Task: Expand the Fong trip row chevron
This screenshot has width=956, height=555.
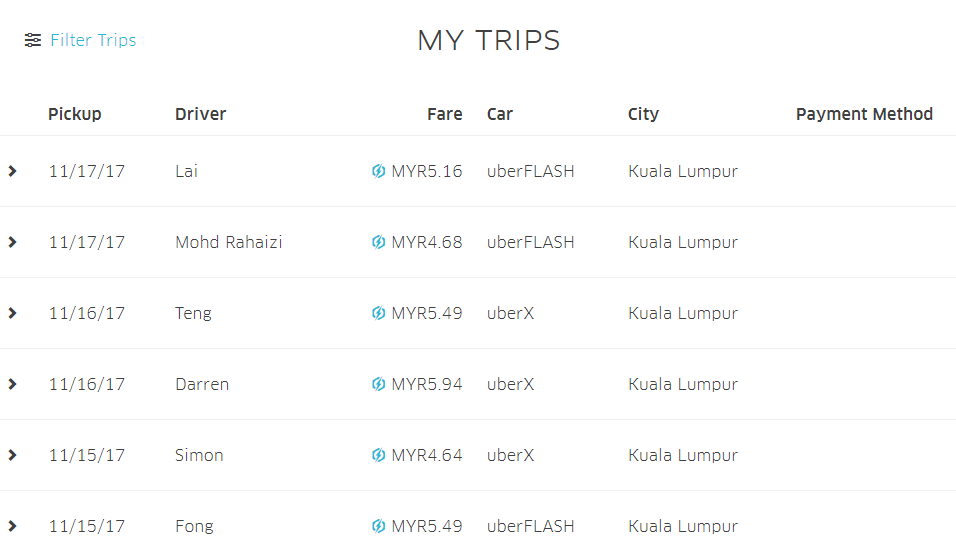Action: (12, 526)
